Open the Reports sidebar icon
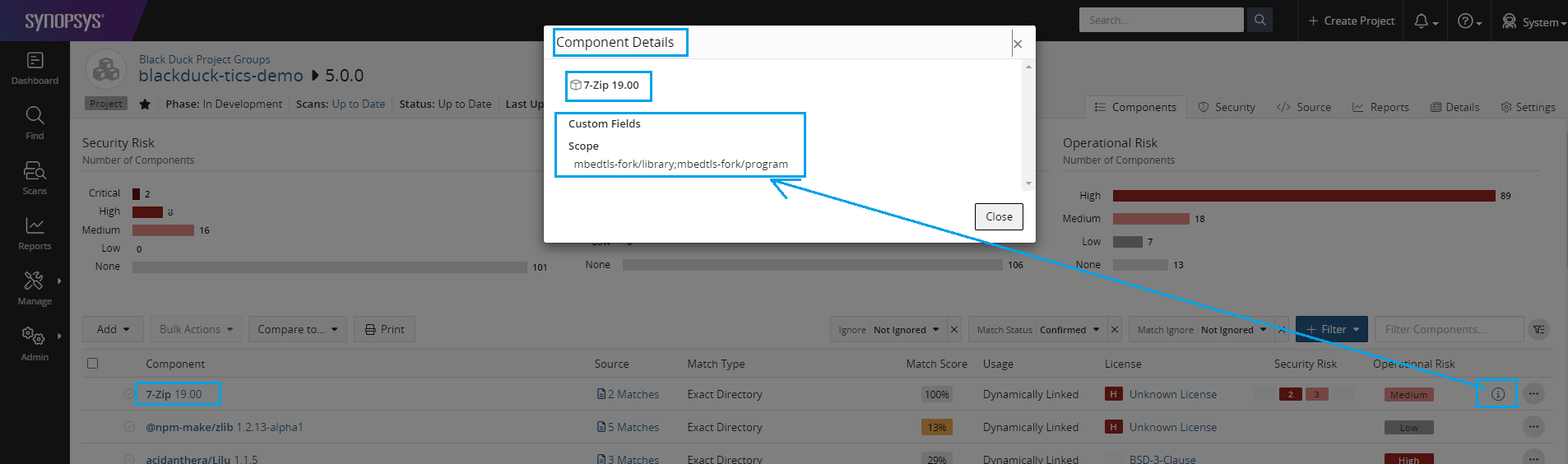This screenshot has height=464, width=1568. [x=35, y=233]
